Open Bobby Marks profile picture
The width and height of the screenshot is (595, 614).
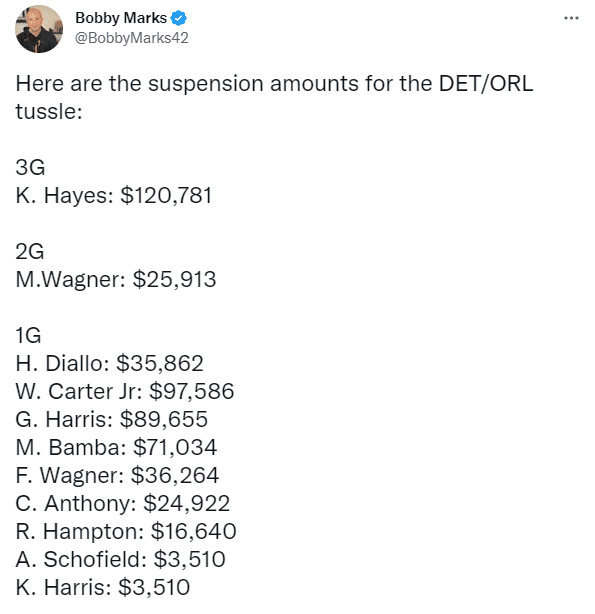[39, 29]
